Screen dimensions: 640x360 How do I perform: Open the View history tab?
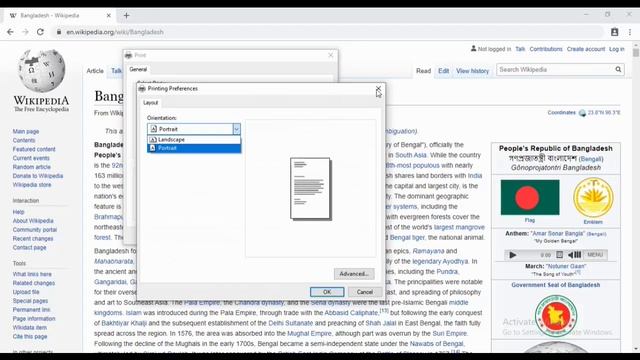[472, 71]
